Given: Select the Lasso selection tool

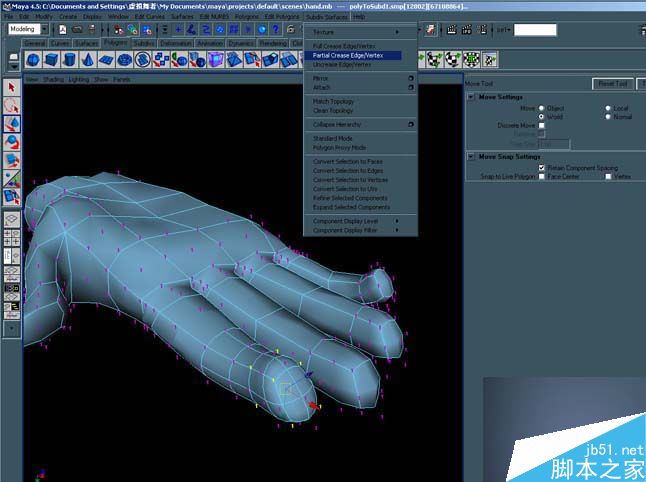Looking at the screenshot, I should click(x=12, y=106).
